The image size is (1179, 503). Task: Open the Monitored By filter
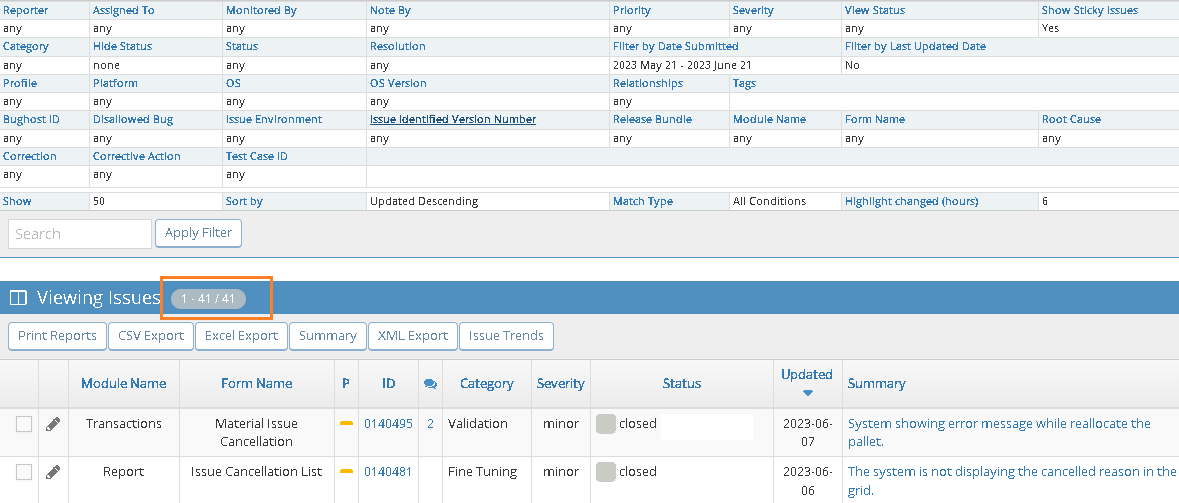261,11
